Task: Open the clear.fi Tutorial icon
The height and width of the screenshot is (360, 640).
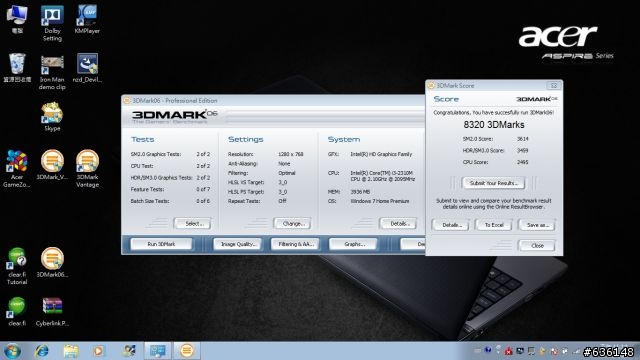Action: [x=17, y=266]
